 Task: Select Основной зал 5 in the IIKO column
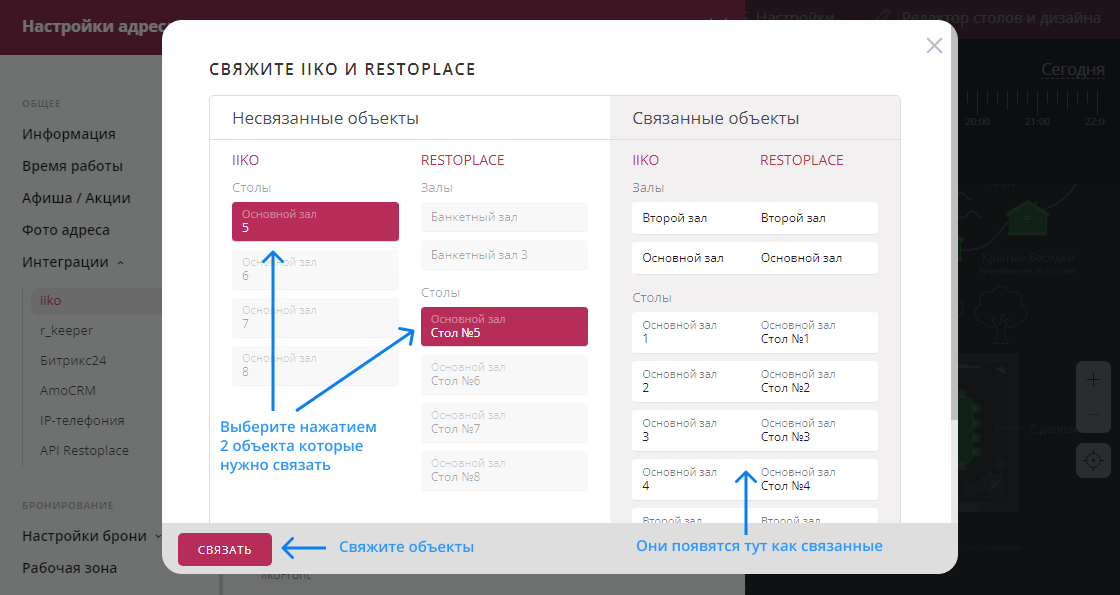pyautogui.click(x=315, y=221)
